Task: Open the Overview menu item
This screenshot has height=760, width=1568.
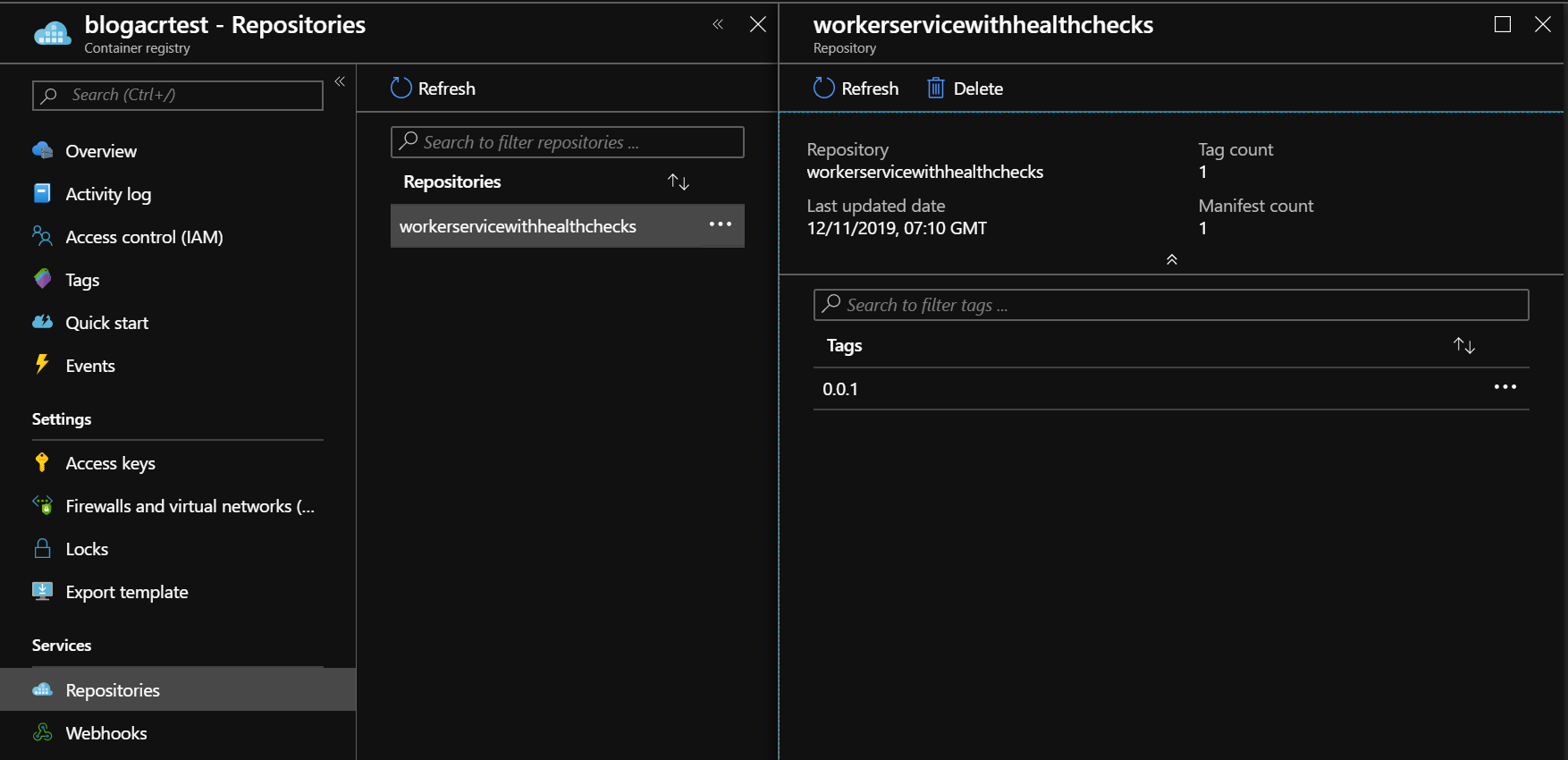Action: [101, 151]
